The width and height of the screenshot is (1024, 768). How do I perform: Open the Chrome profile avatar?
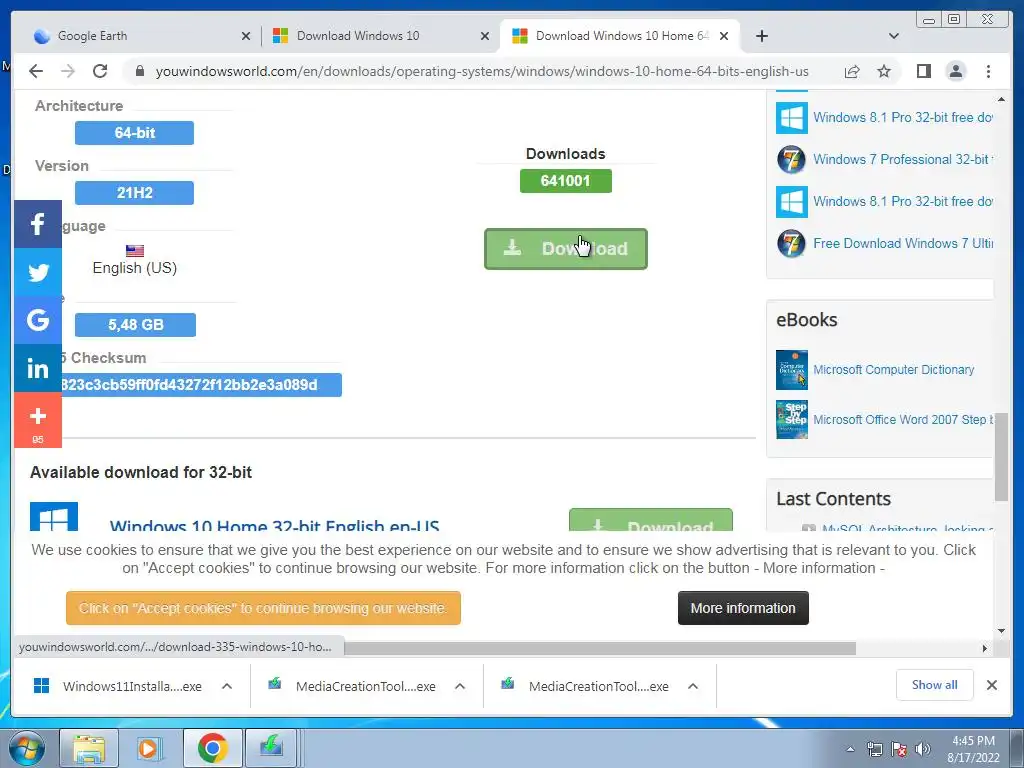tap(955, 71)
